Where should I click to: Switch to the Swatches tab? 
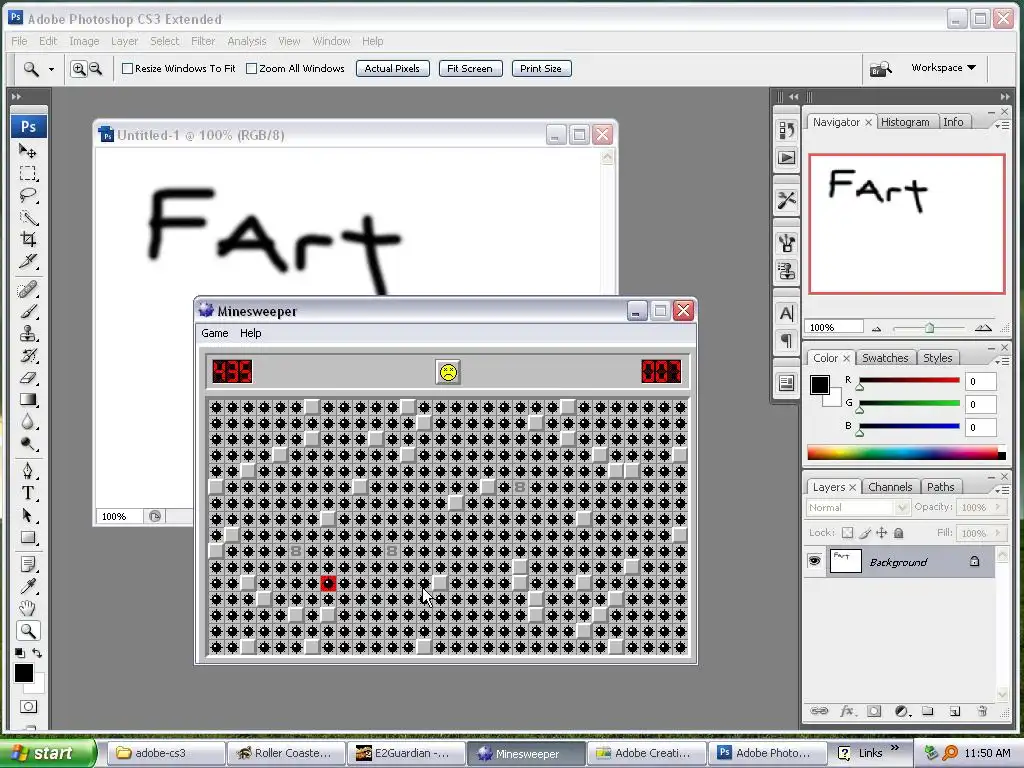[x=885, y=358]
